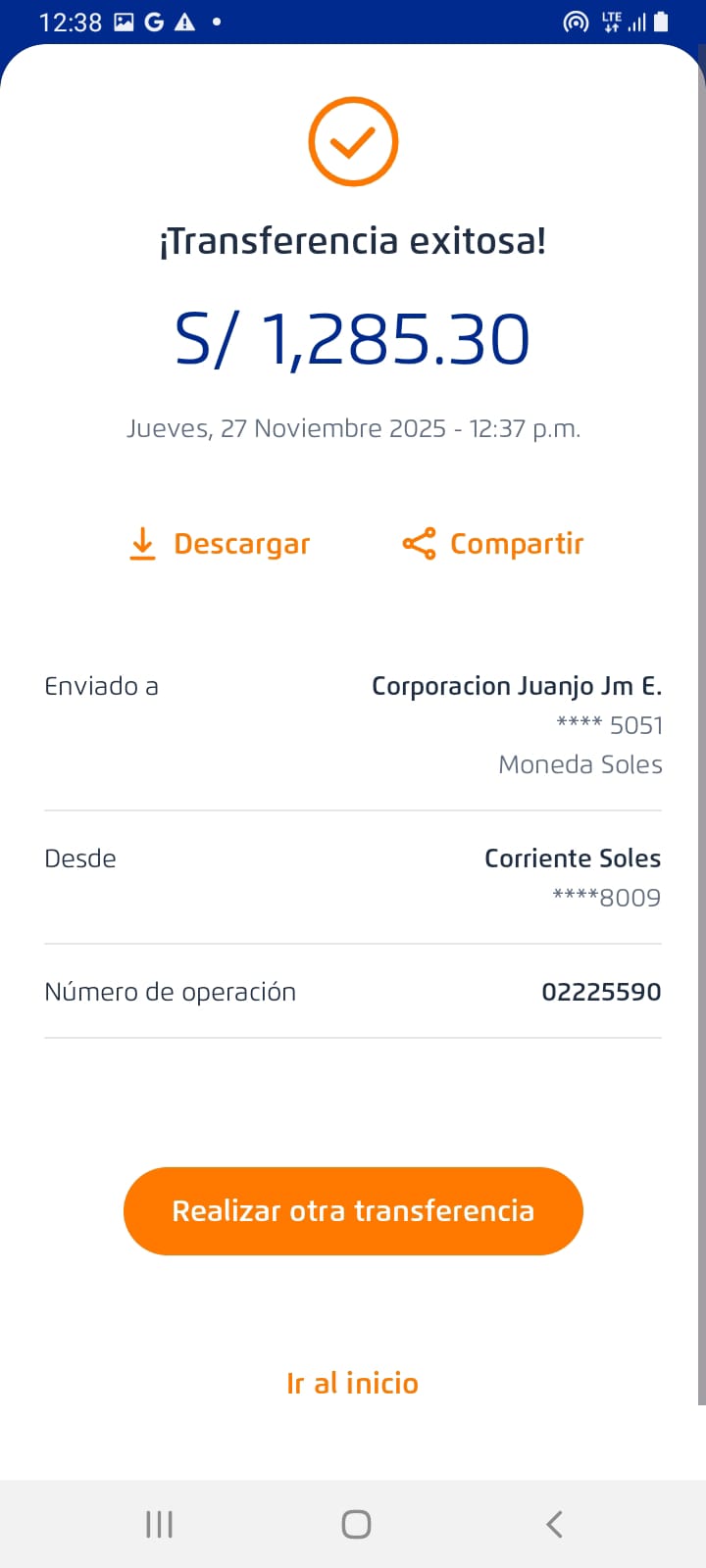Tap the S/ 1,285.30 transfer amount

[x=353, y=340]
